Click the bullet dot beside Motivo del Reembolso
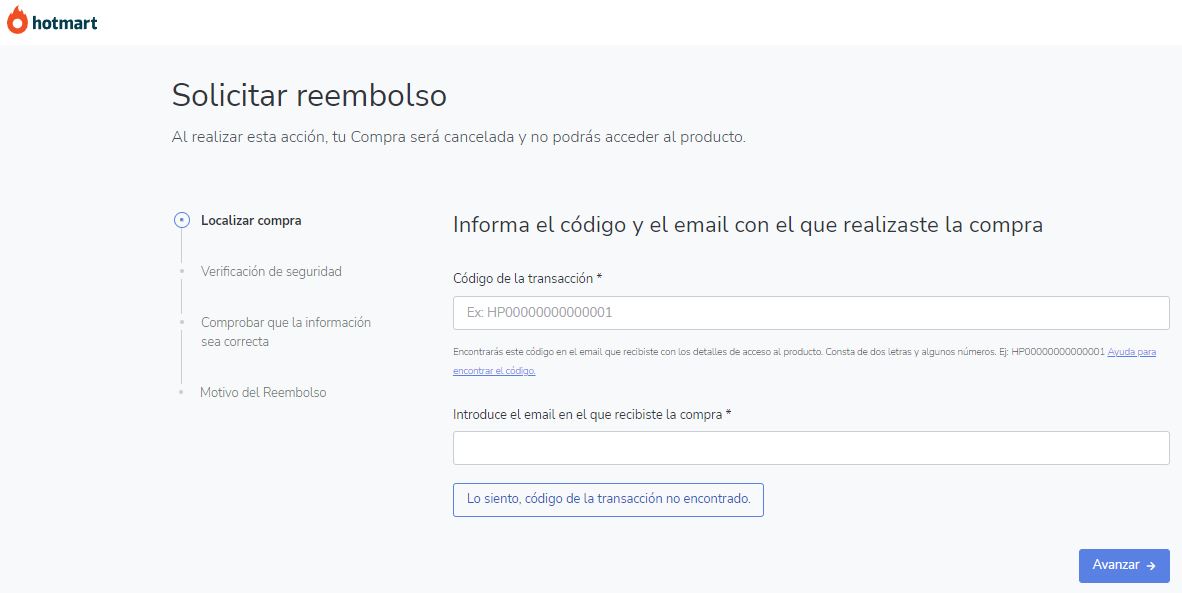 coord(181,392)
